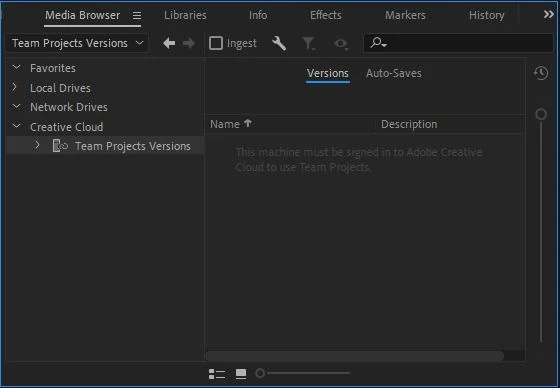Enable the Ingest checkbox
The height and width of the screenshot is (388, 560).
point(216,43)
